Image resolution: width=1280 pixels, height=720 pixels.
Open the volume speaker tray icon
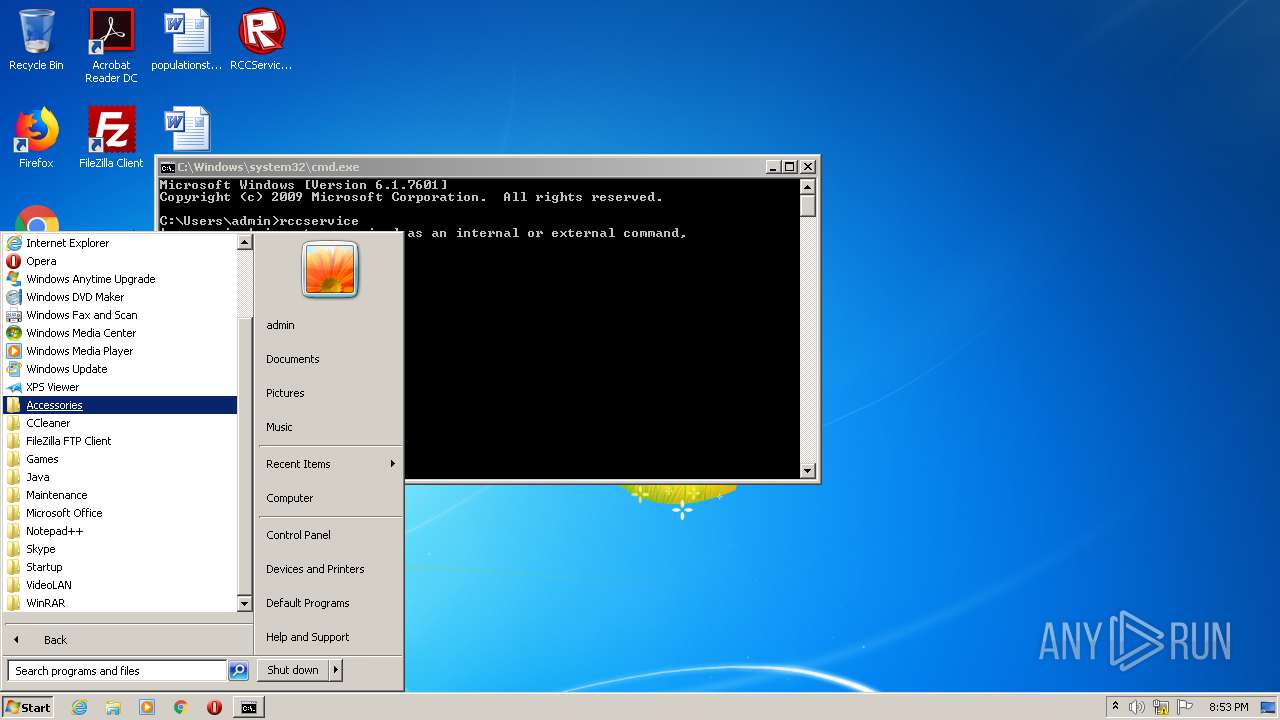click(1136, 707)
